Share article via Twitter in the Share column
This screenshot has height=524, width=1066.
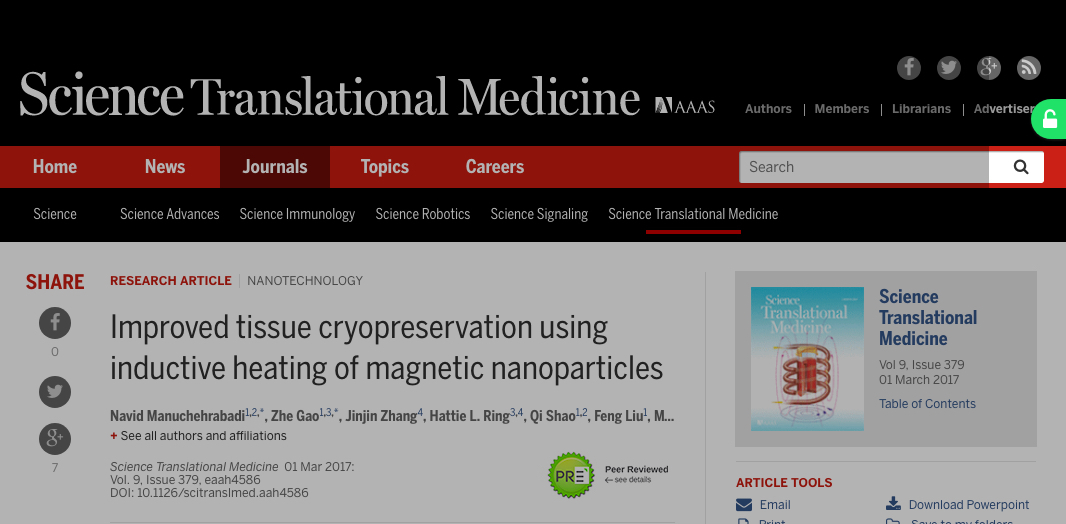tap(55, 392)
